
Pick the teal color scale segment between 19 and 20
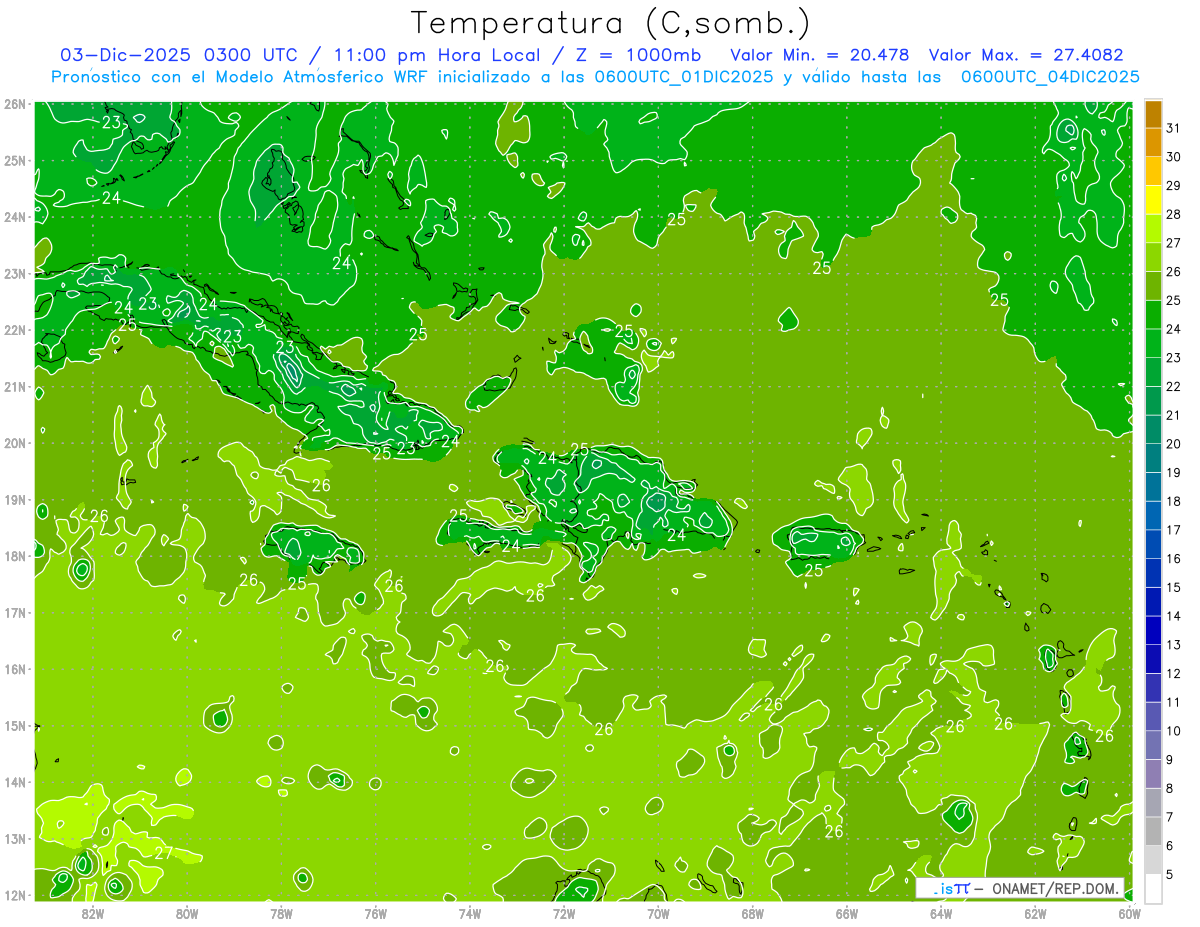pyautogui.click(x=1153, y=458)
